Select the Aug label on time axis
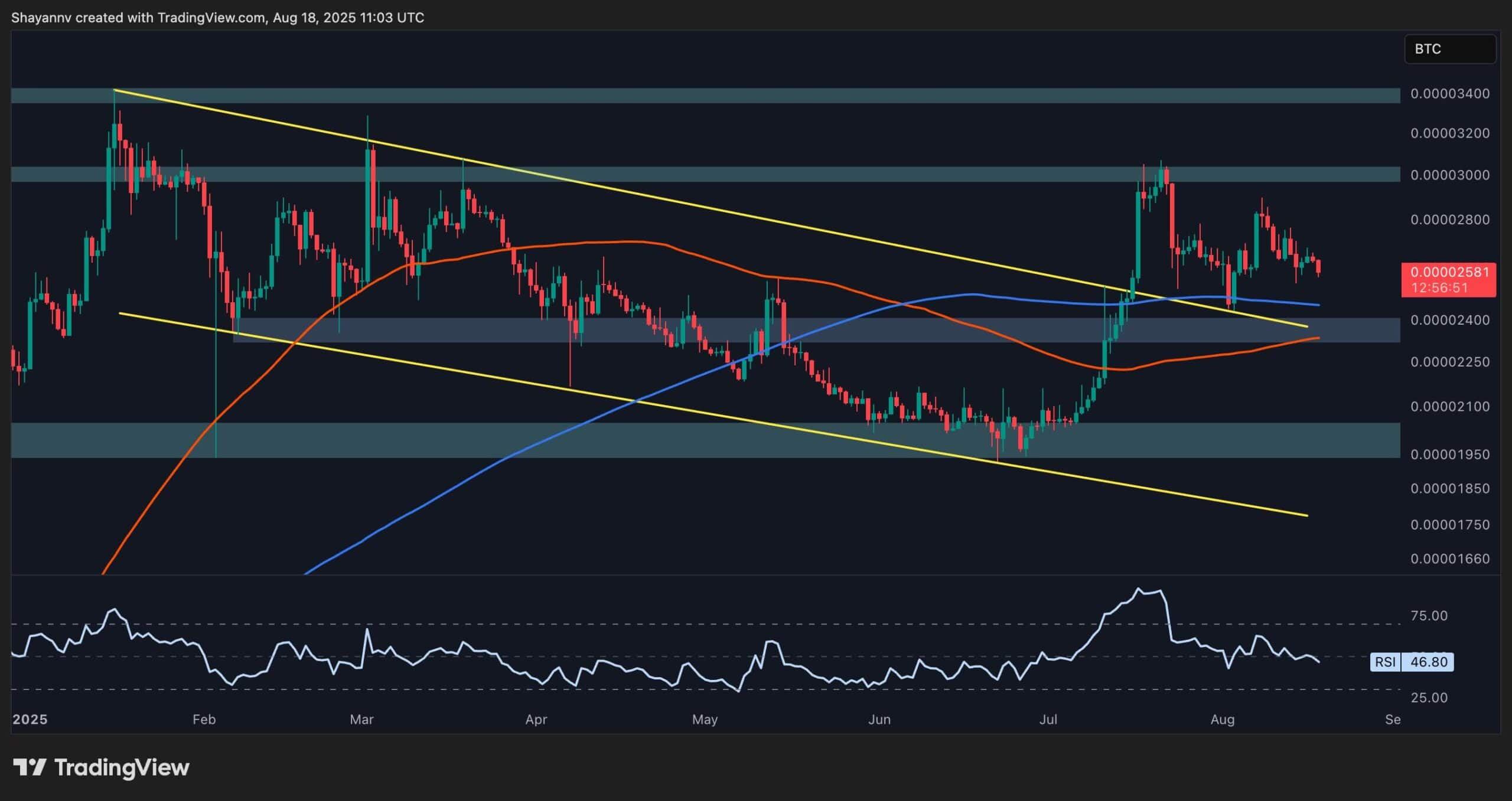Viewport: 1512px width, 801px height. (x=1222, y=720)
